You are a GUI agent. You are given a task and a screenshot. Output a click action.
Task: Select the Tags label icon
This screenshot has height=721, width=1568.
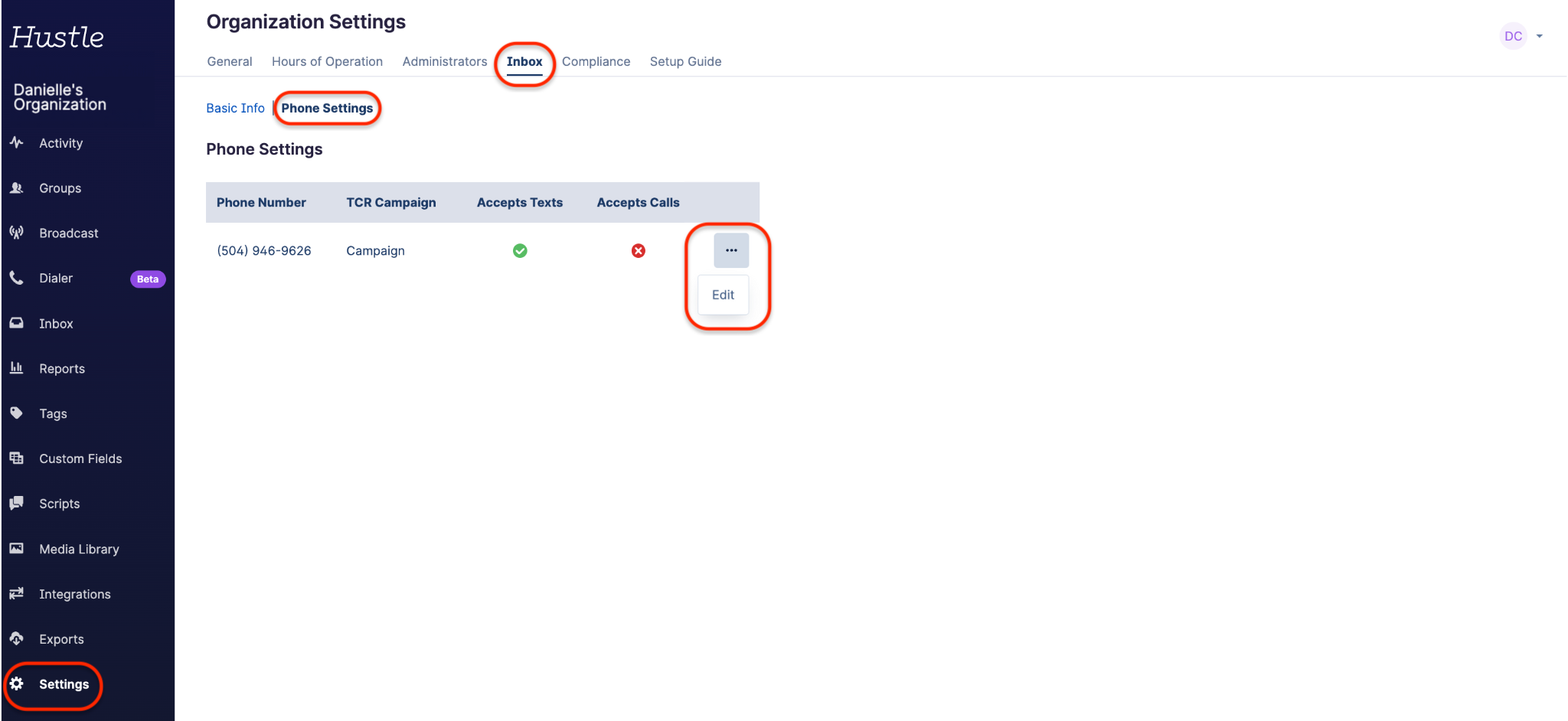16,413
